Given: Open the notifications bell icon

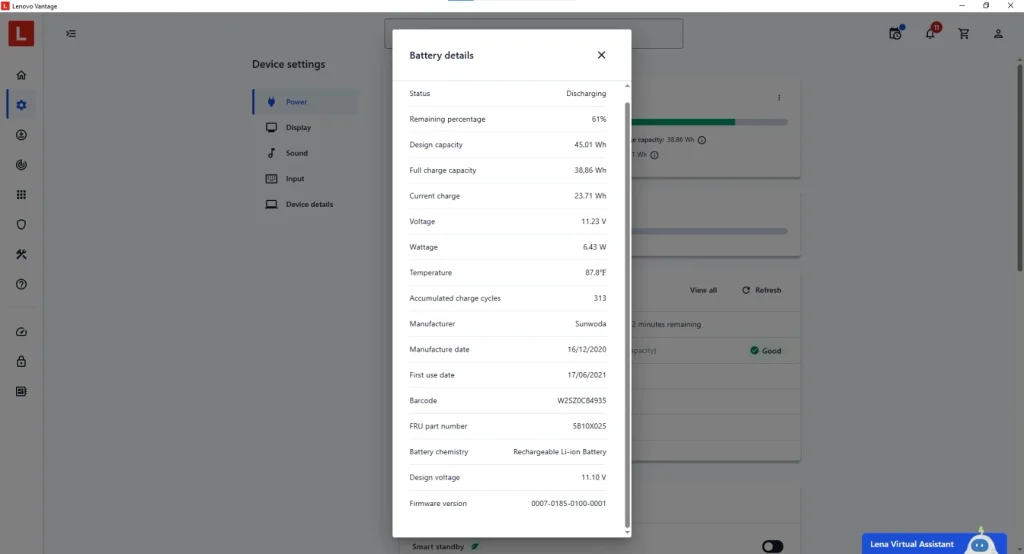Looking at the screenshot, I should [931, 33].
